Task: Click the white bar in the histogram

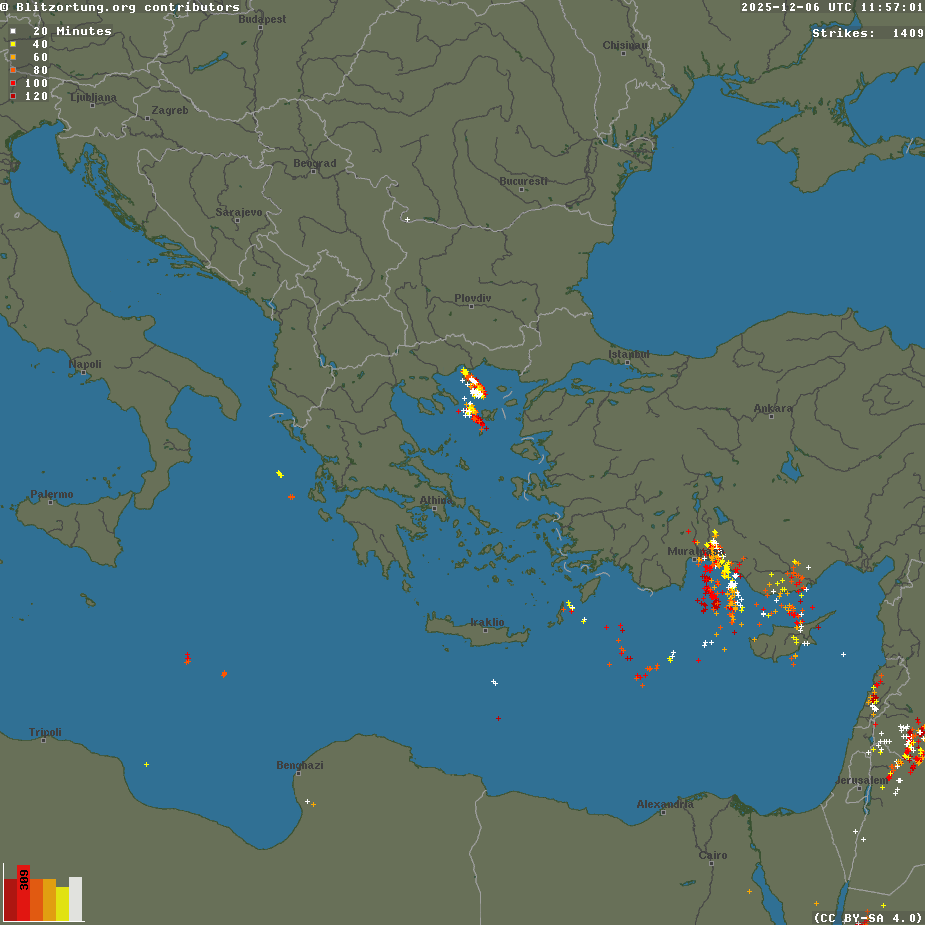Action: point(75,899)
